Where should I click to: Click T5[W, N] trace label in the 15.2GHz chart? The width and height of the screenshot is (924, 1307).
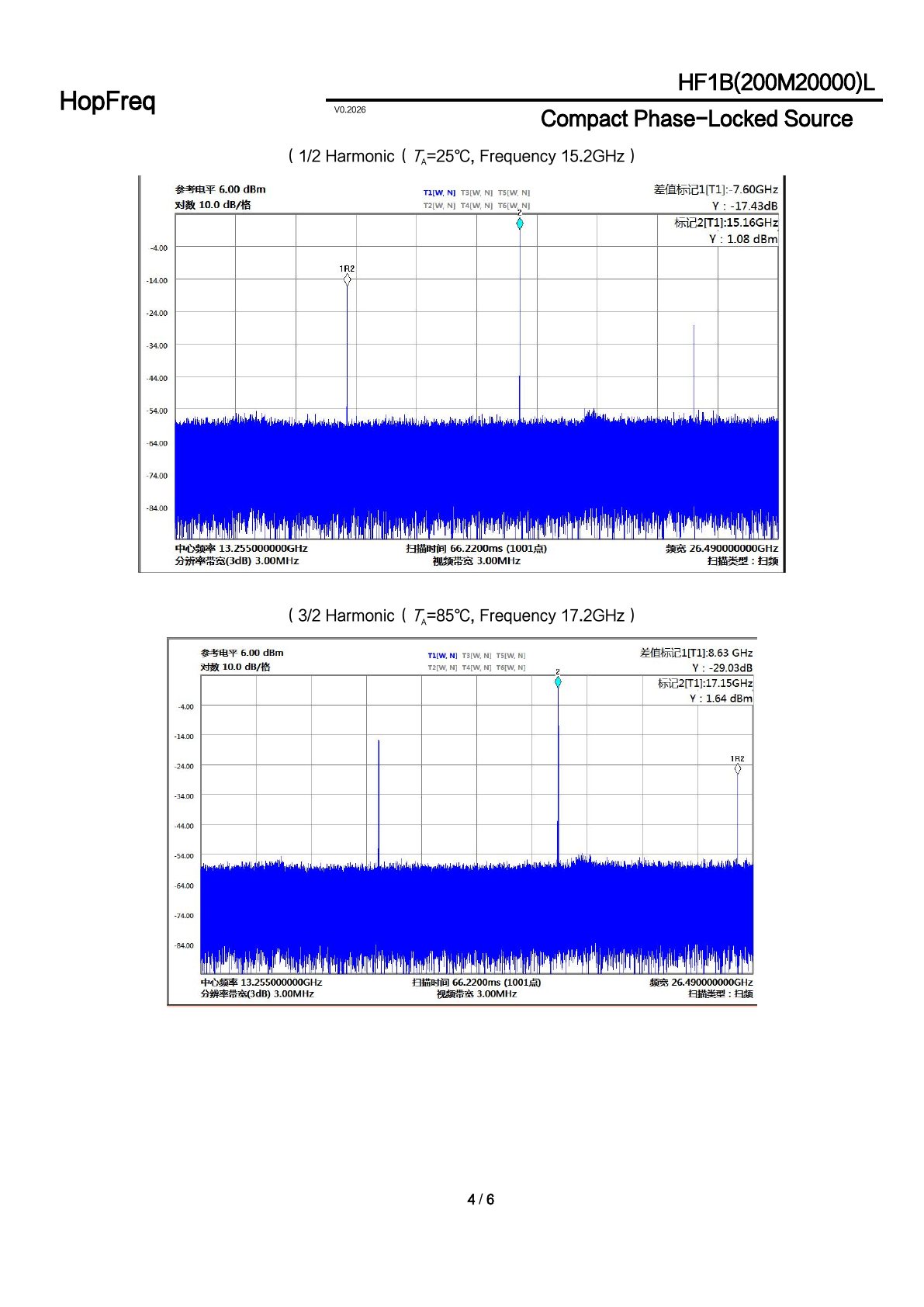point(514,192)
